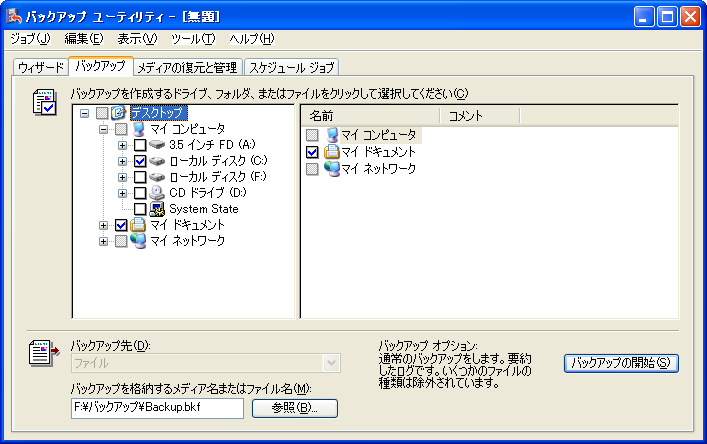Click the backup selection checklist icon

pos(44,102)
